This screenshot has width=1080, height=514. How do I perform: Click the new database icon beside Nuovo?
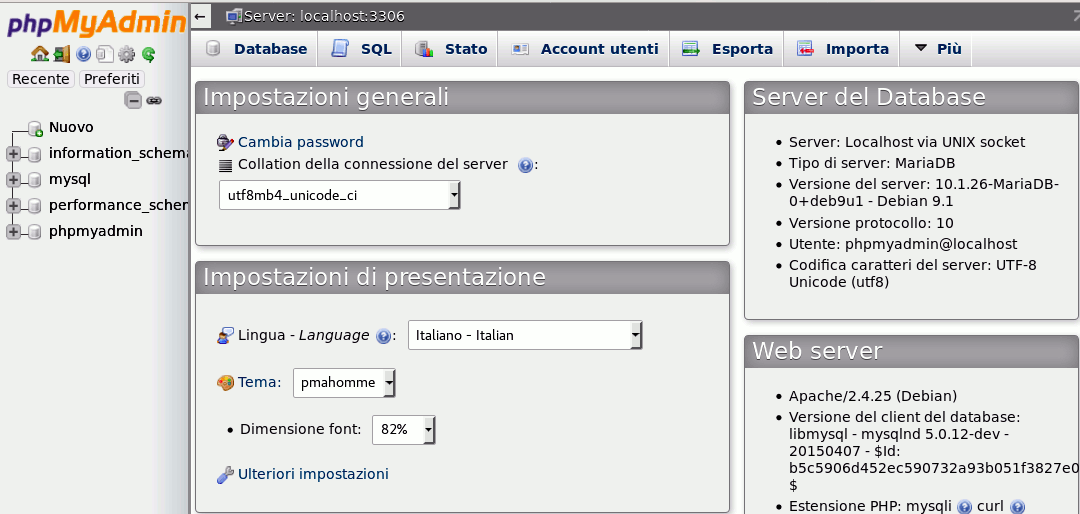(36, 128)
